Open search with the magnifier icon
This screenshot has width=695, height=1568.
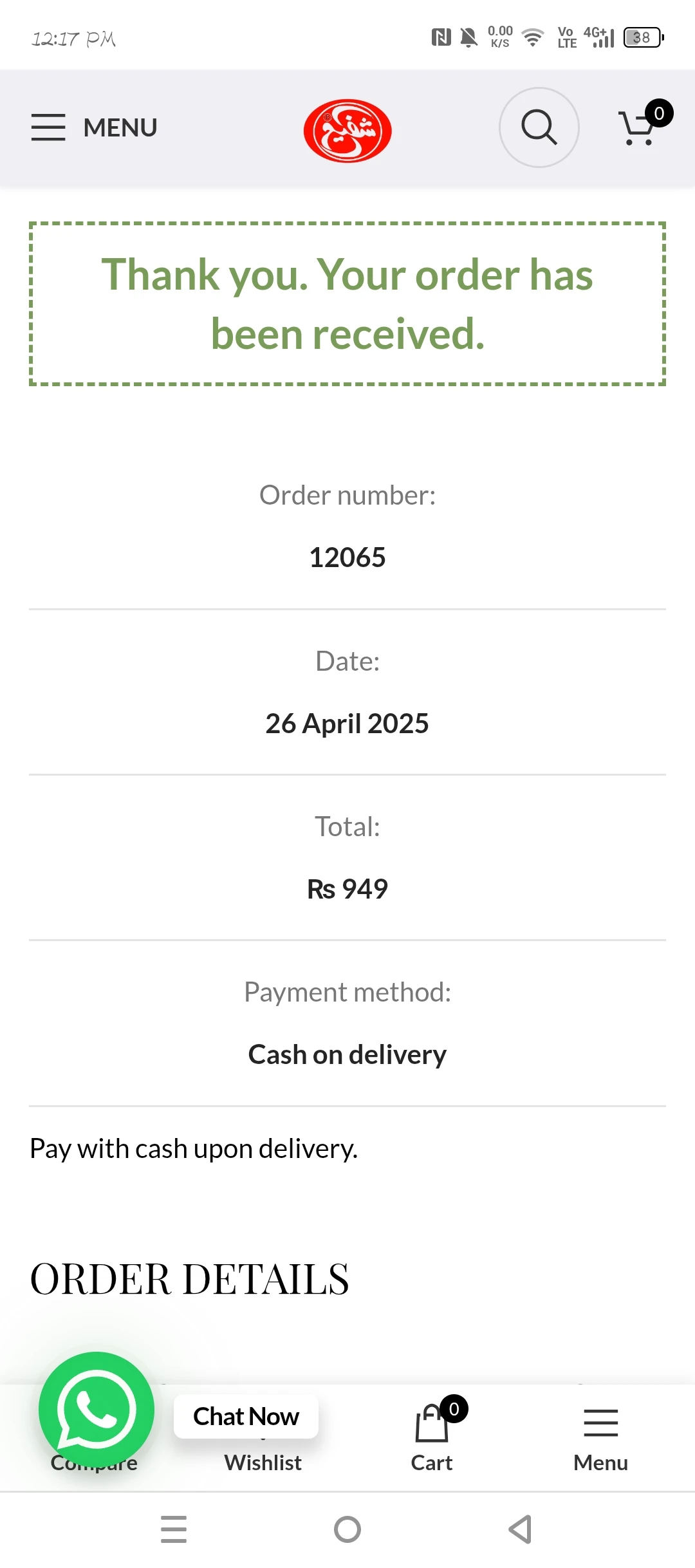[x=539, y=127]
